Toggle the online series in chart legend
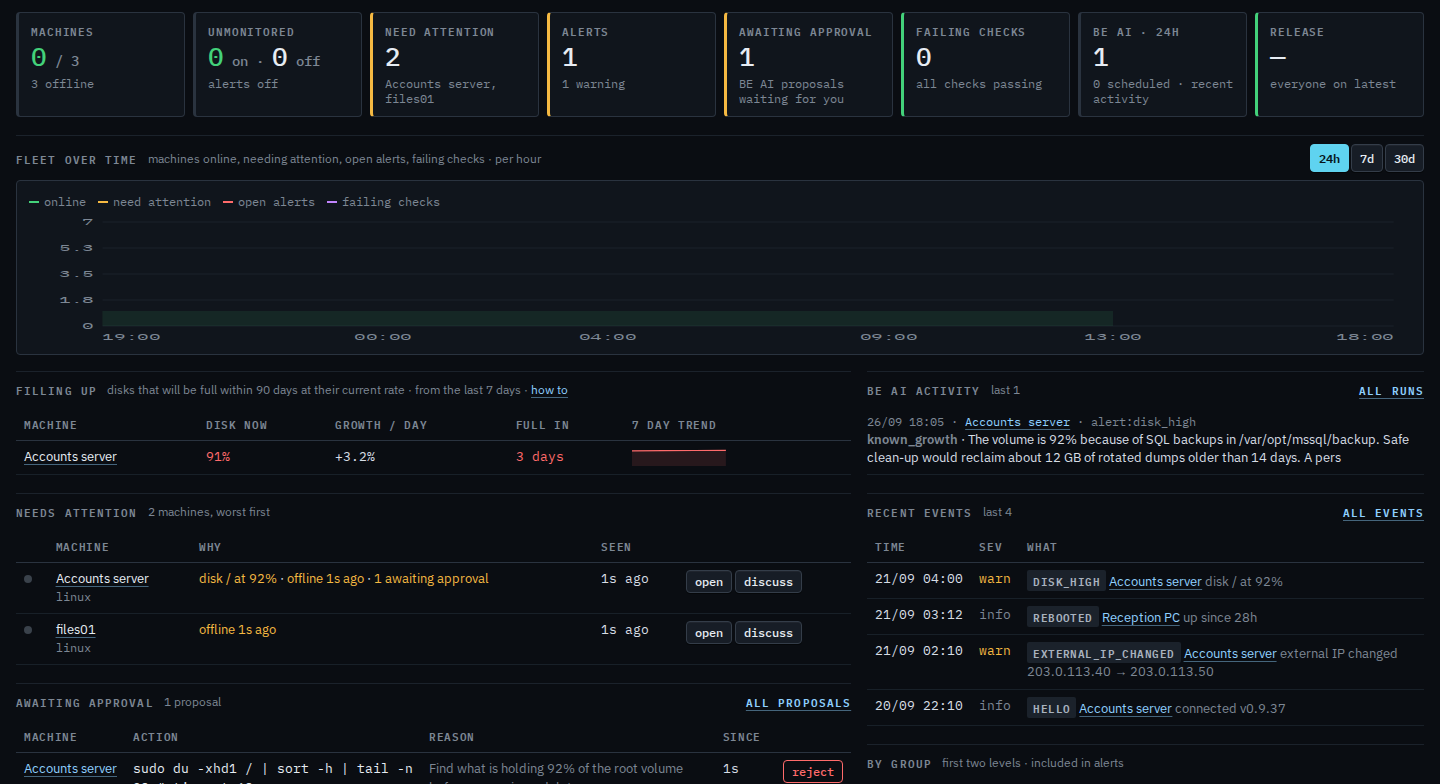Image resolution: width=1440 pixels, height=784 pixels. point(58,202)
